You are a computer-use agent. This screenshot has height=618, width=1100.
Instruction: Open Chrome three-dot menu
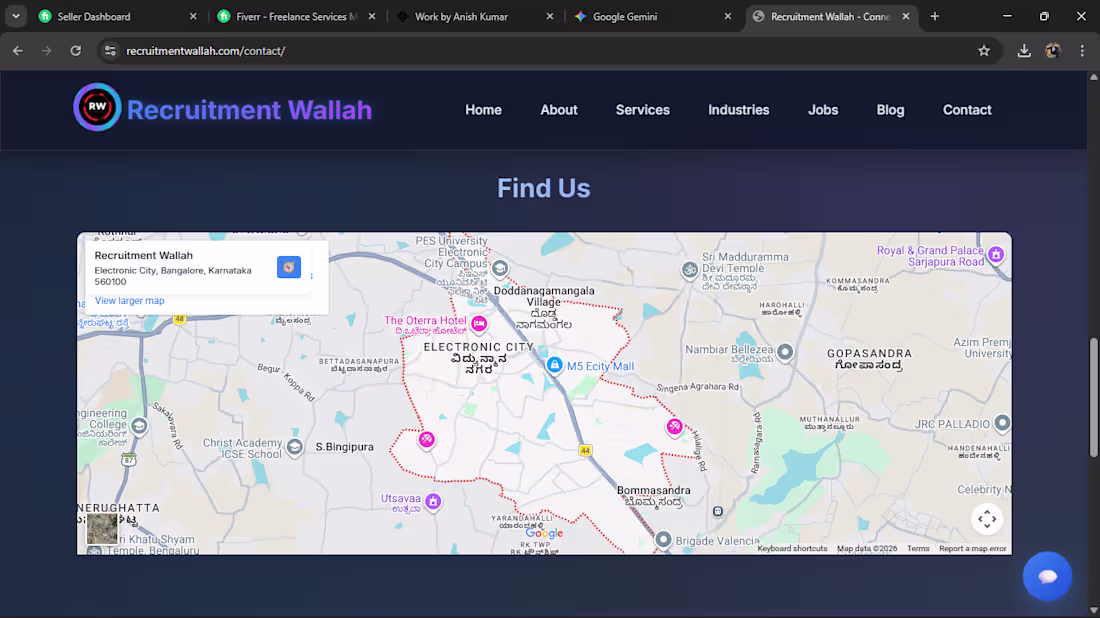(1082, 51)
